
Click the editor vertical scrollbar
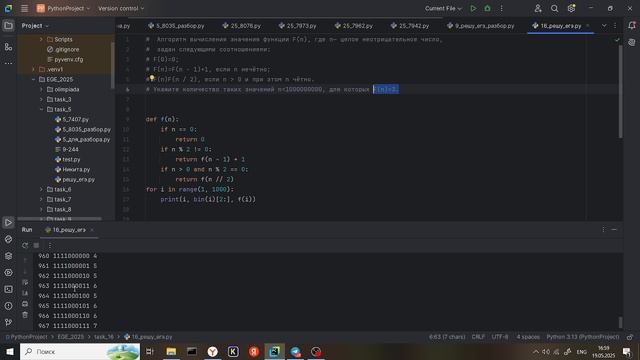point(620,92)
